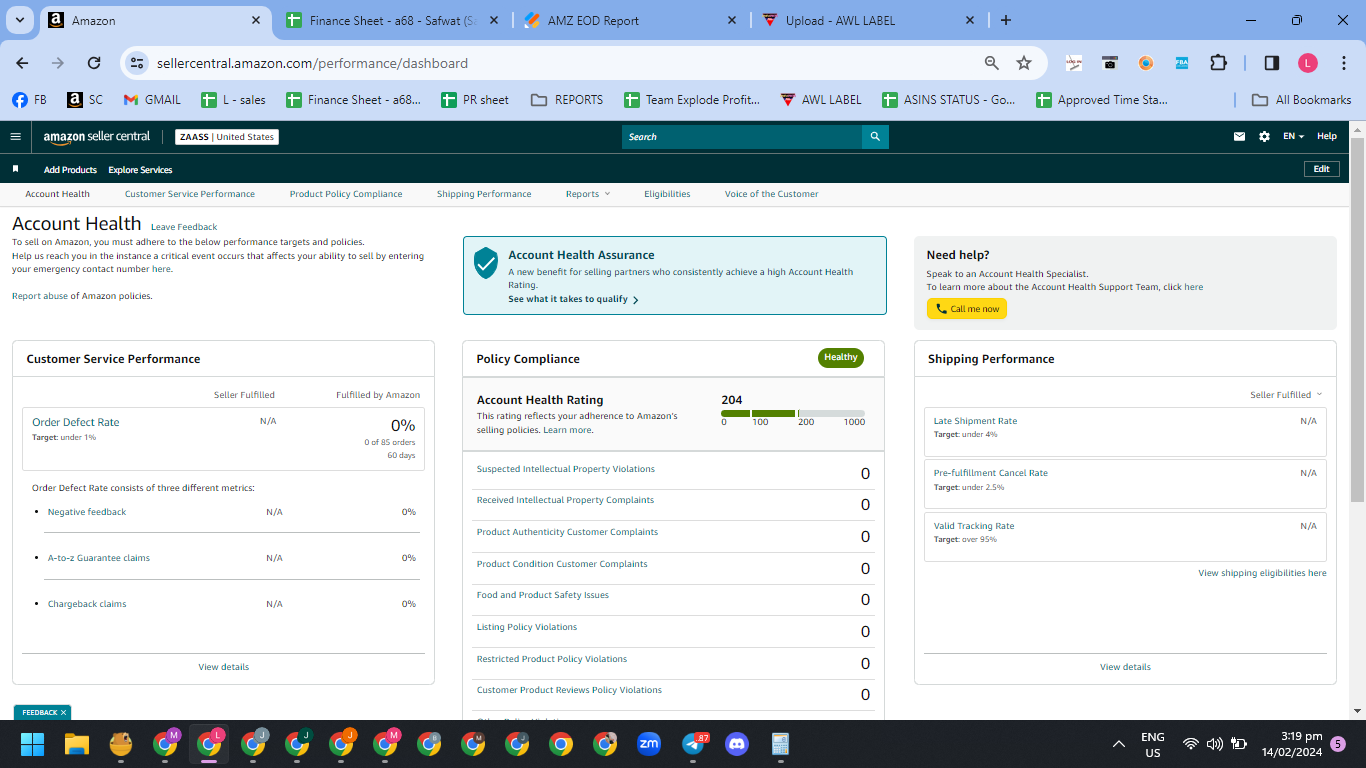Open Suspected Intellectual Property Violations
1366x768 pixels.
click(566, 469)
